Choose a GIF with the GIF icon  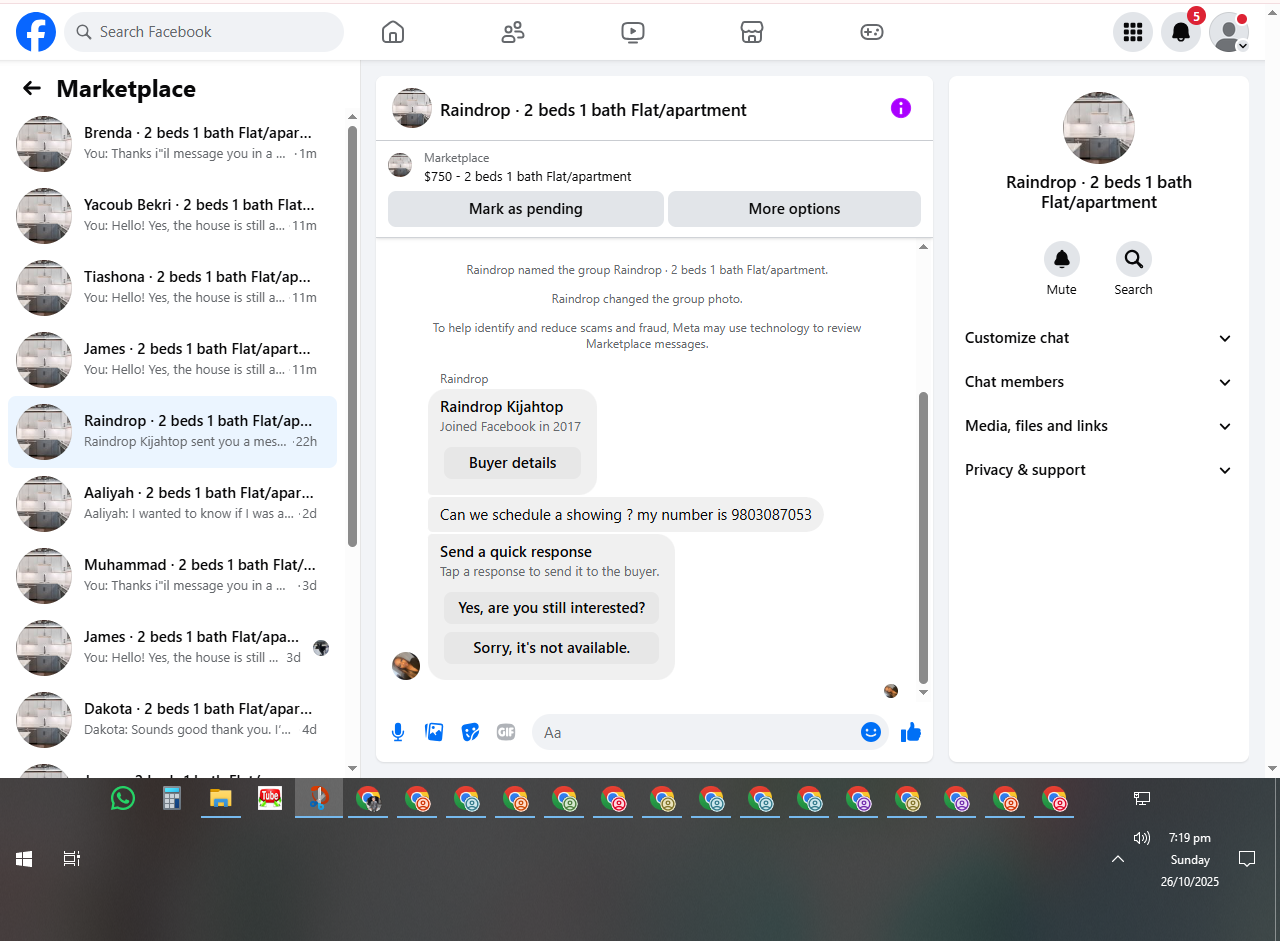point(506,732)
